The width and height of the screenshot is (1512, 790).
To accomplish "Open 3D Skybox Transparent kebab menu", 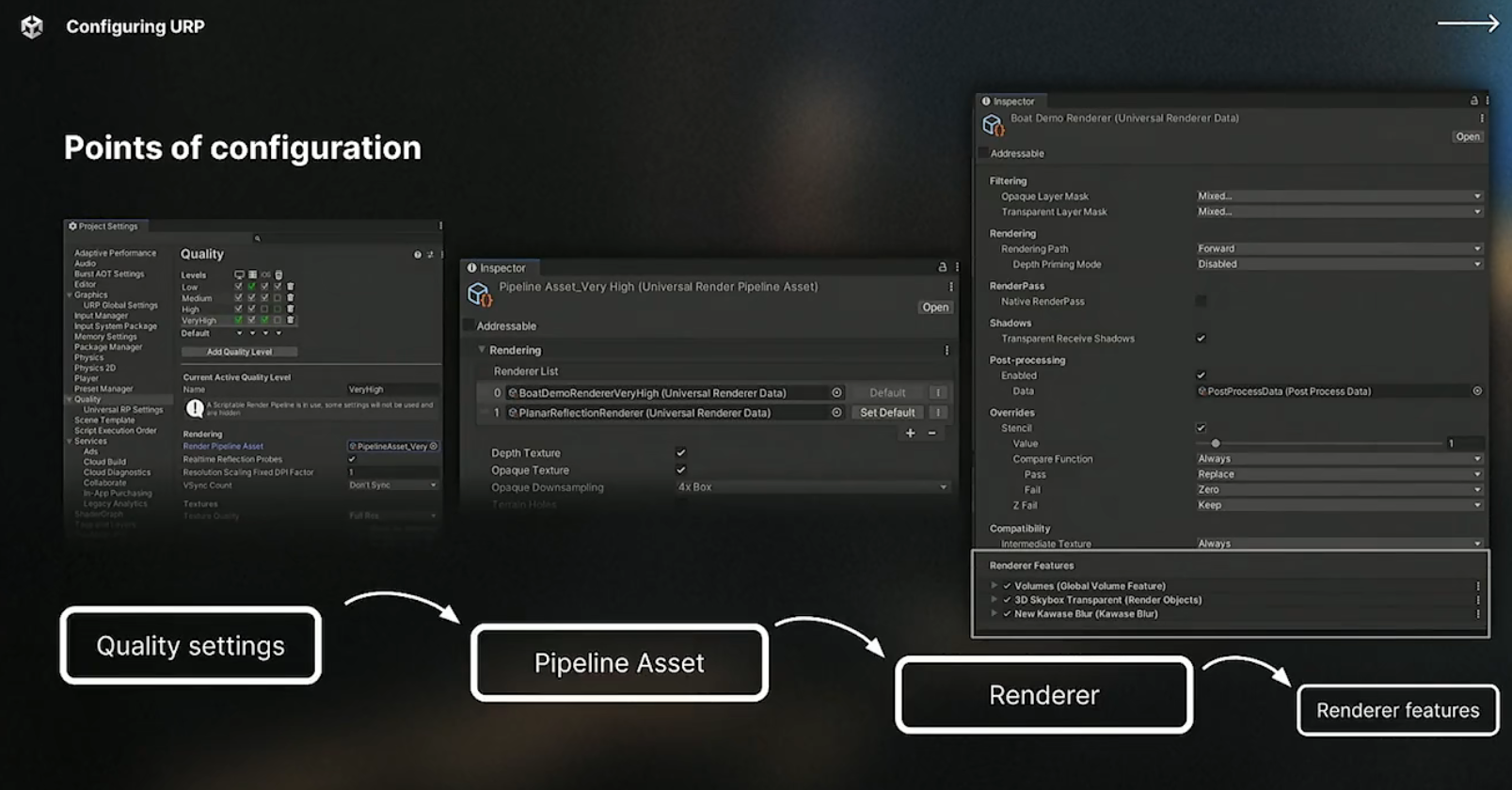I will coord(1478,600).
